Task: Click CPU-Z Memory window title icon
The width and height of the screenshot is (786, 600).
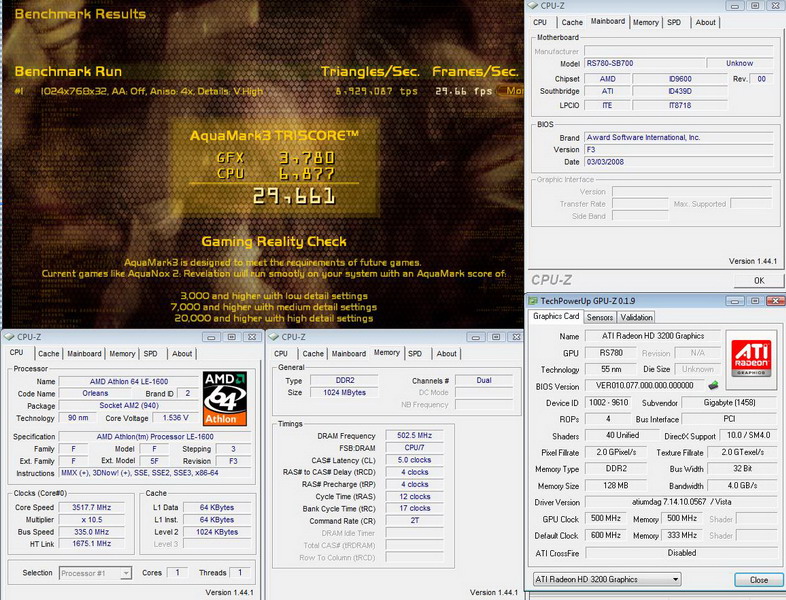Action: 274,337
